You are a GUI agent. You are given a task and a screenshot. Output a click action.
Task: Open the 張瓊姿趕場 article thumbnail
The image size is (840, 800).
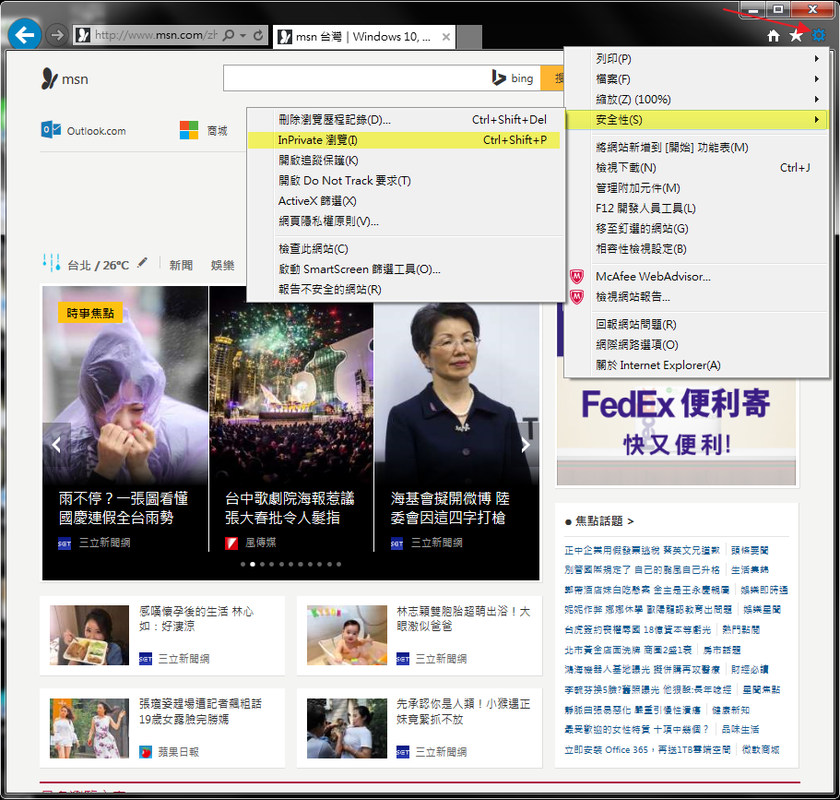click(89, 728)
